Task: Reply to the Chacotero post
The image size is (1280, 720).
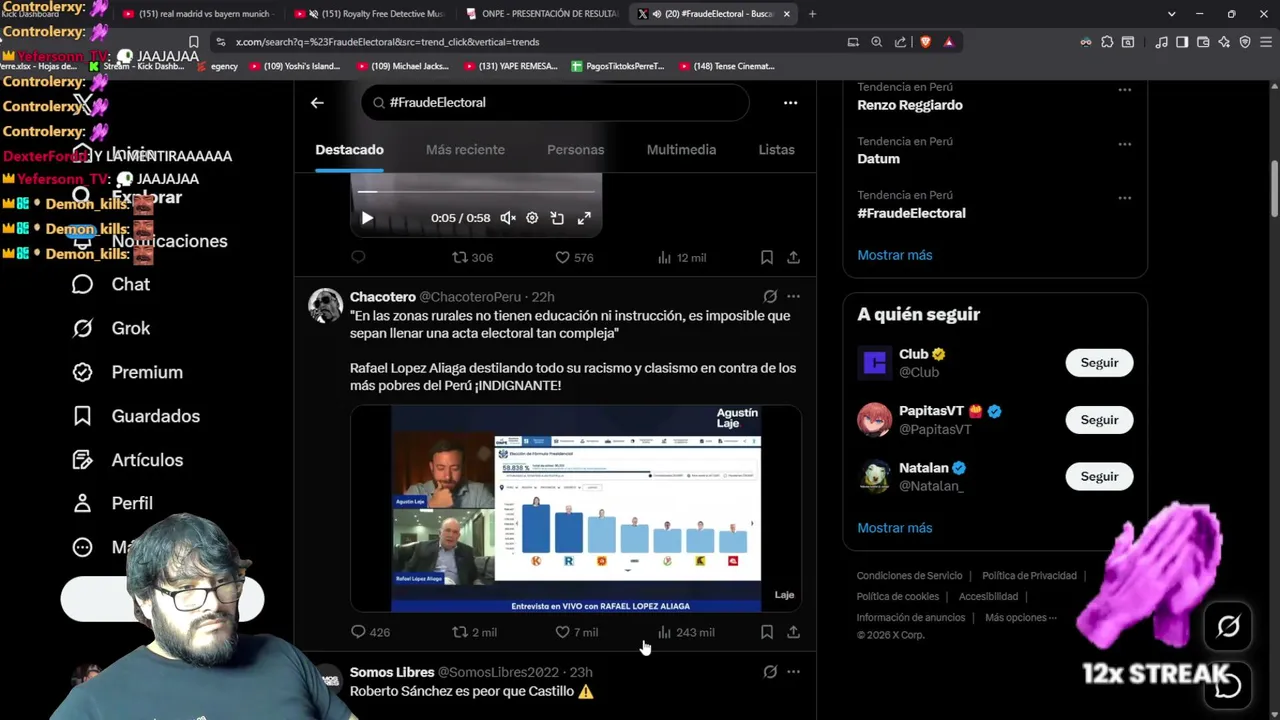Action: coord(370,632)
